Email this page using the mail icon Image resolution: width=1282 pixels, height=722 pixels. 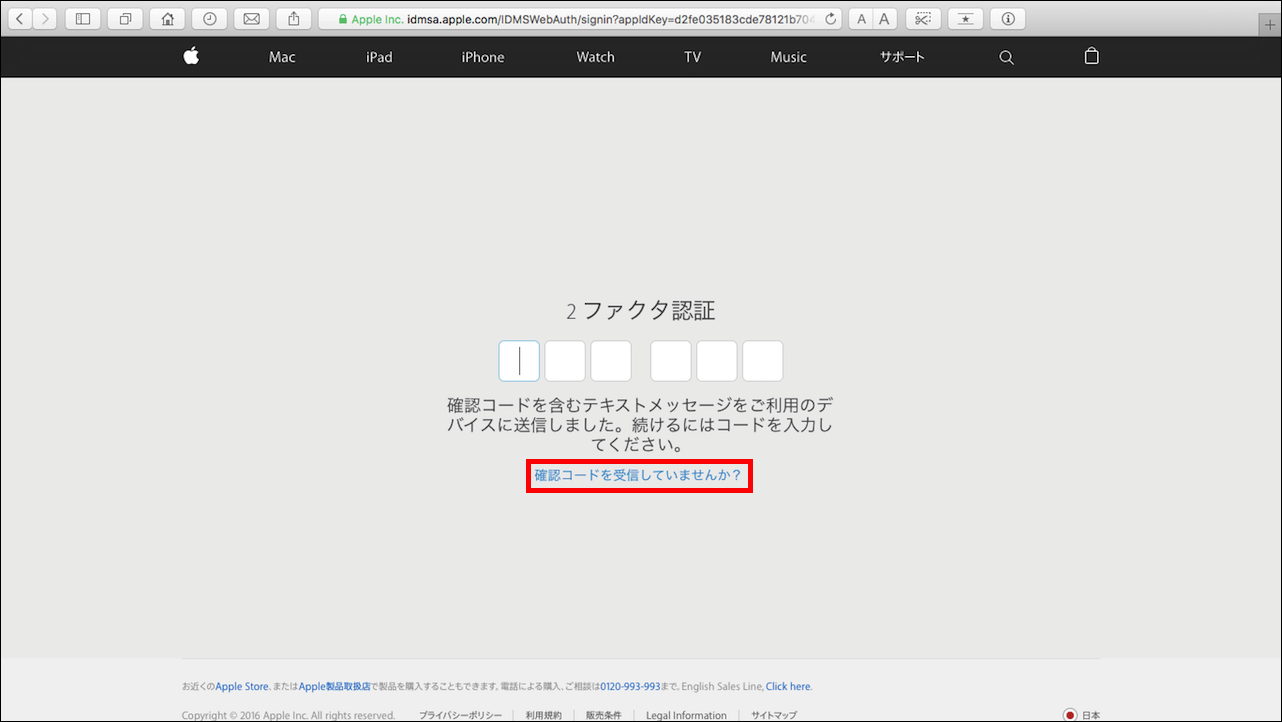click(x=251, y=17)
